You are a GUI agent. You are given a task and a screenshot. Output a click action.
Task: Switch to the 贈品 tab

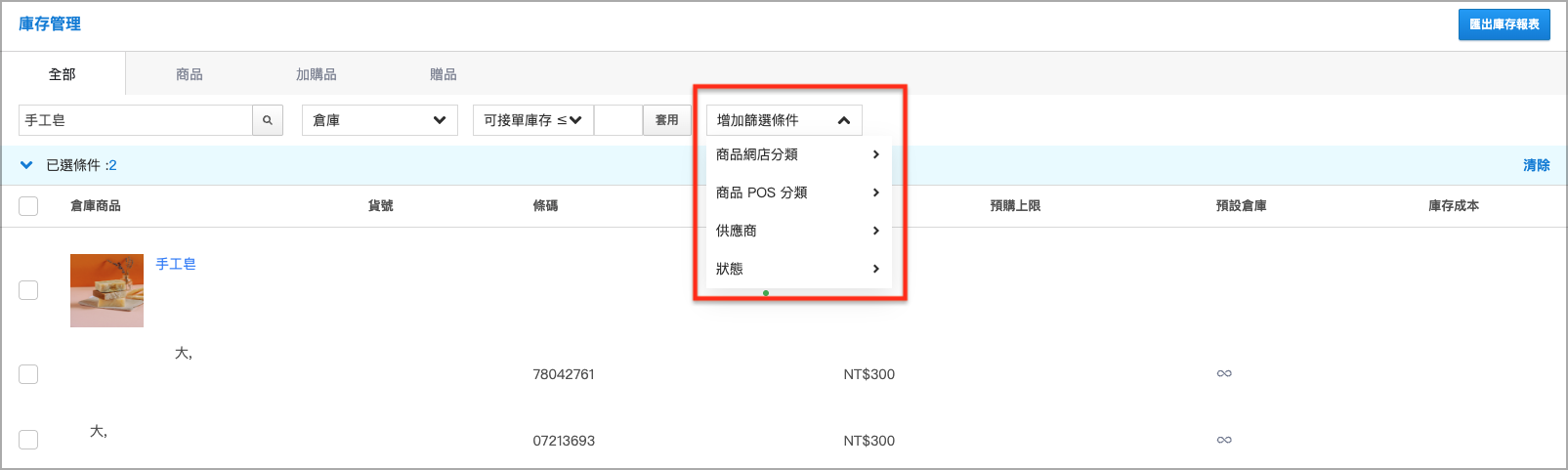tap(444, 74)
